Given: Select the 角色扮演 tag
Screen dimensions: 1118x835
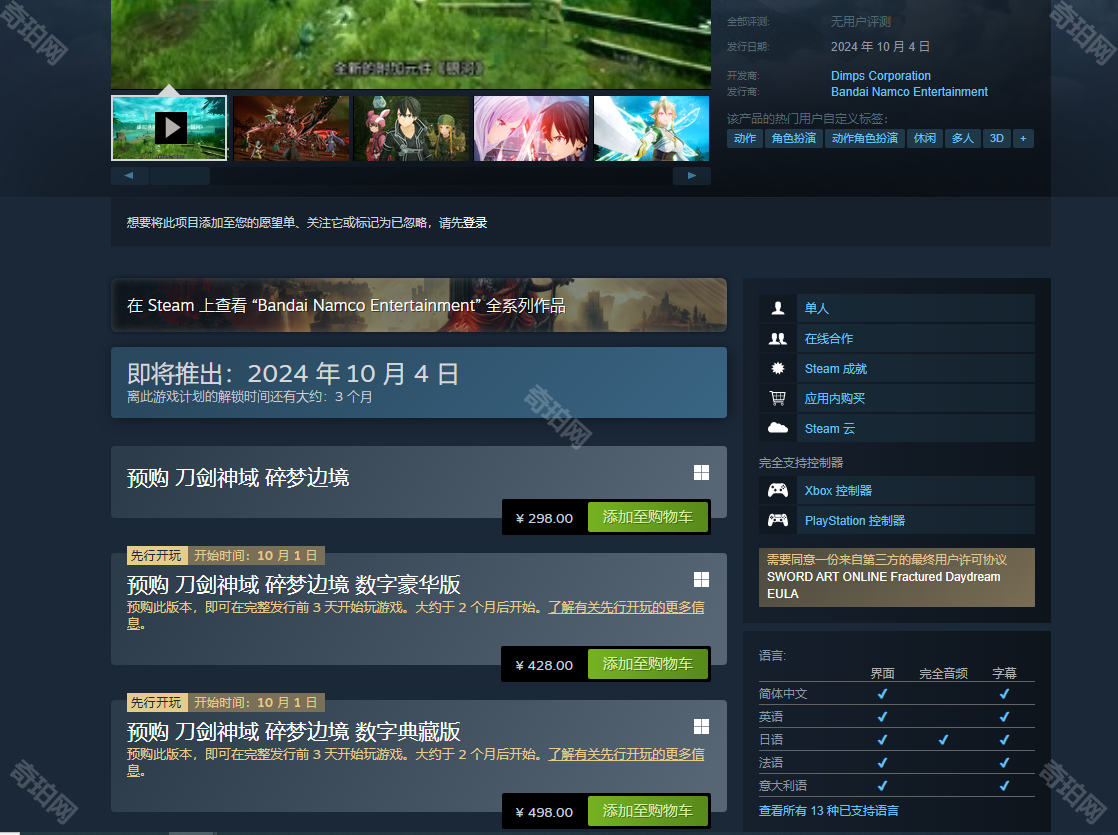Looking at the screenshot, I should tap(794, 138).
